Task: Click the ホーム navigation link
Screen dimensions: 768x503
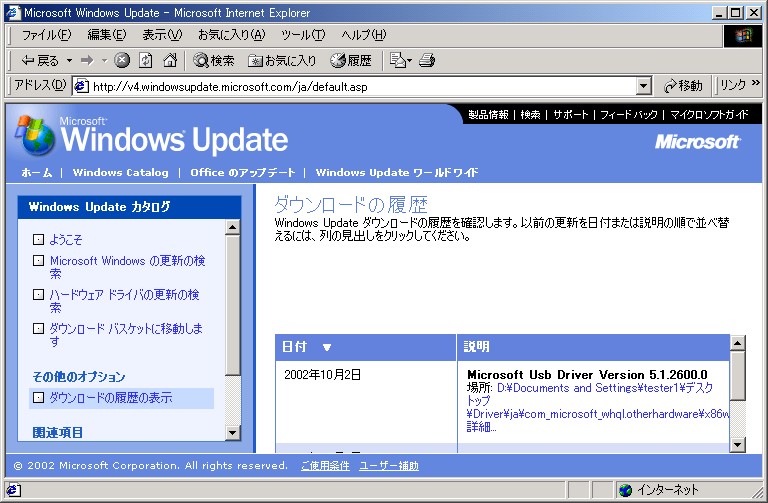Action: (x=37, y=172)
